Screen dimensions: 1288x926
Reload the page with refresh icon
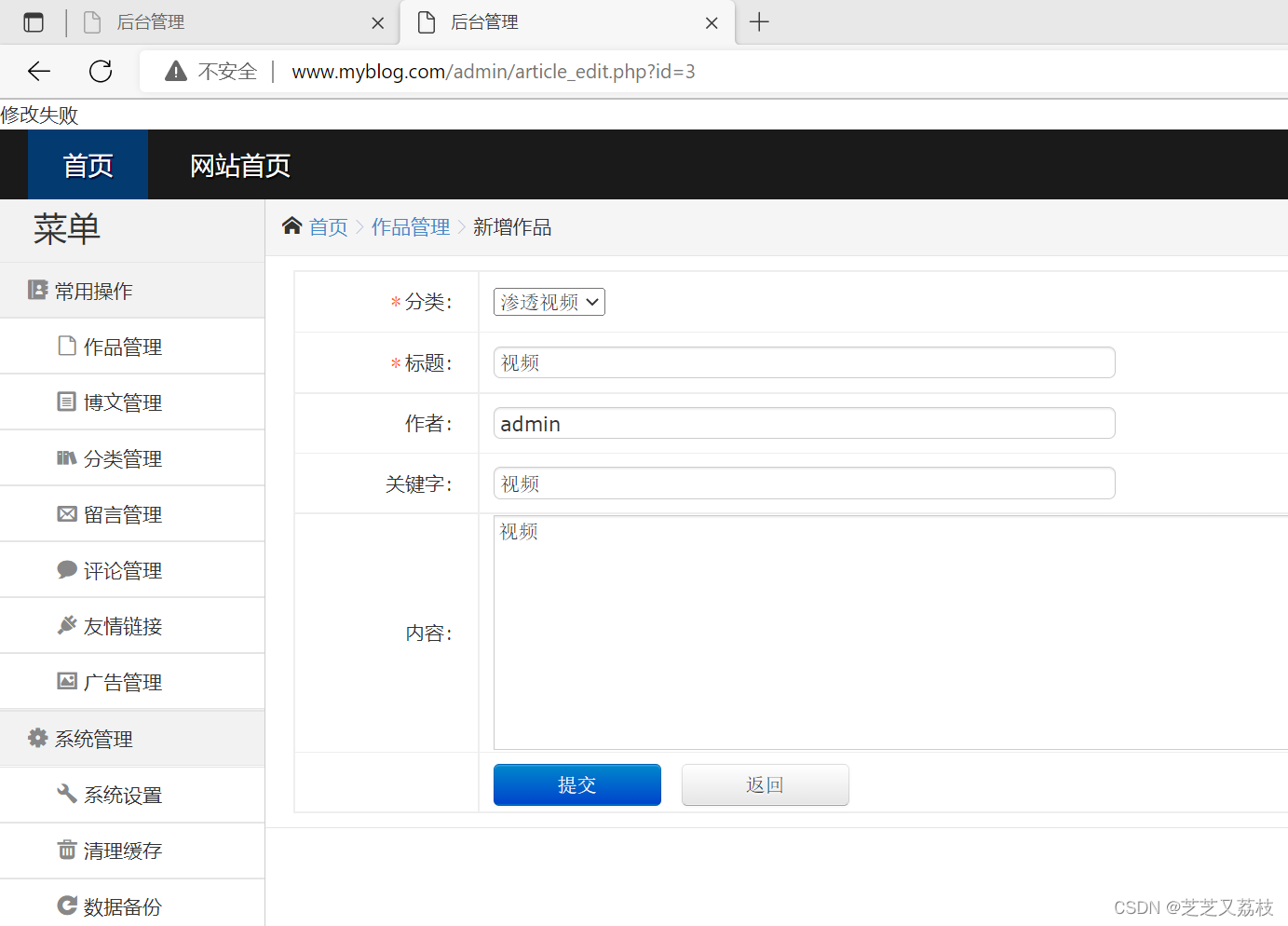pos(101,71)
